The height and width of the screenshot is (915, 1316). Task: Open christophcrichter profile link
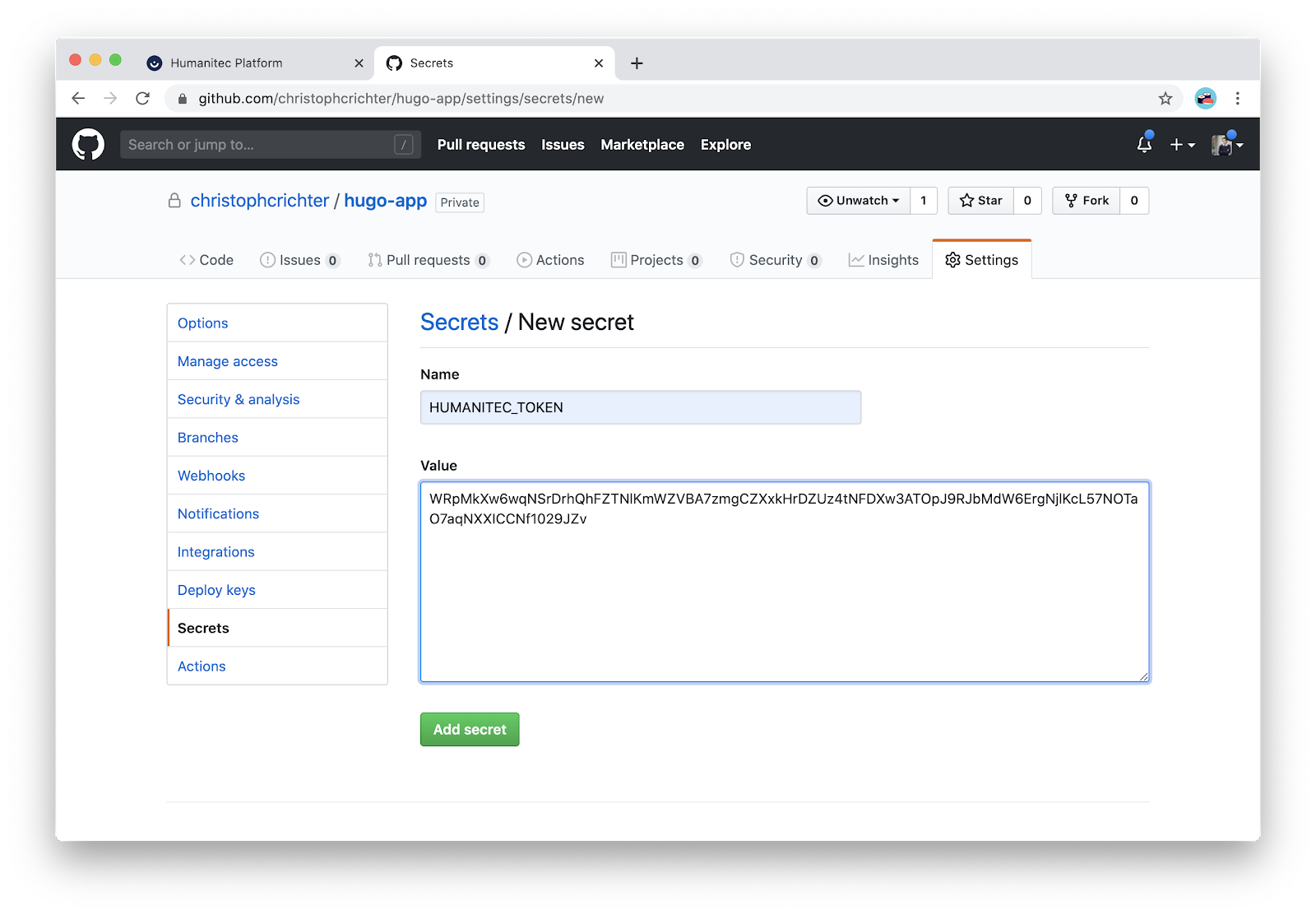point(259,201)
